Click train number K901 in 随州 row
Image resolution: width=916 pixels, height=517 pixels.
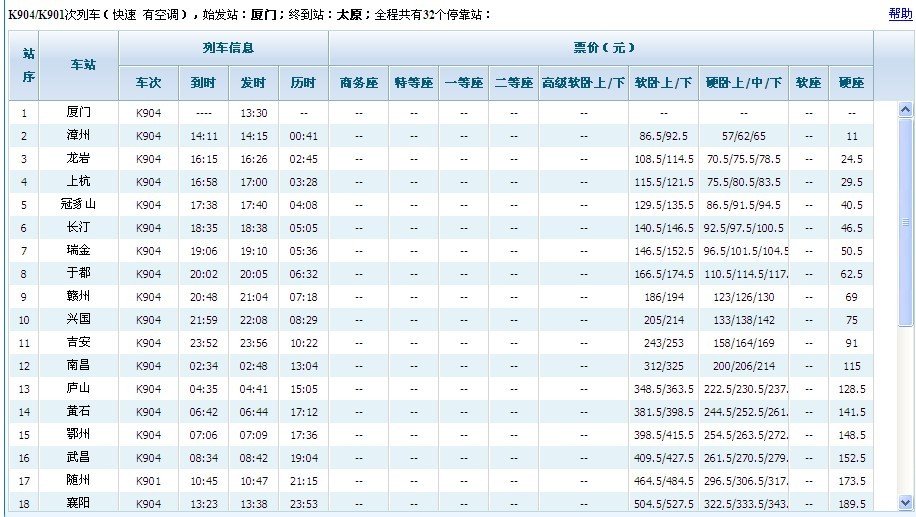point(148,481)
